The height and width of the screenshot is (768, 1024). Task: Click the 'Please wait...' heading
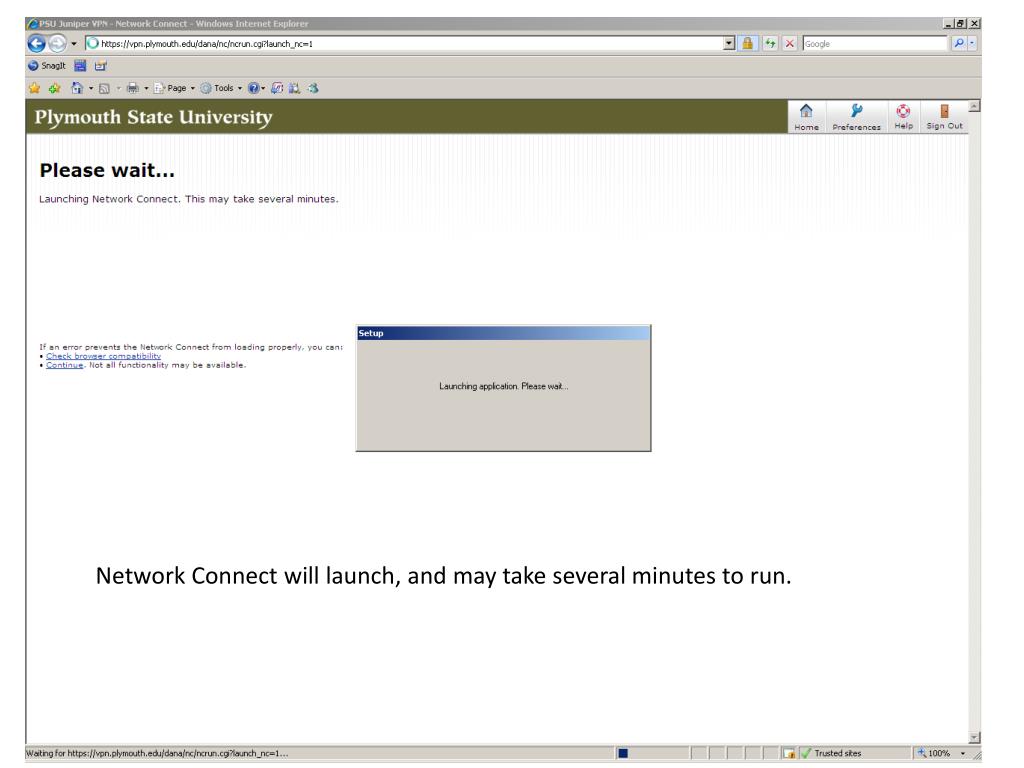pyautogui.click(x=107, y=170)
